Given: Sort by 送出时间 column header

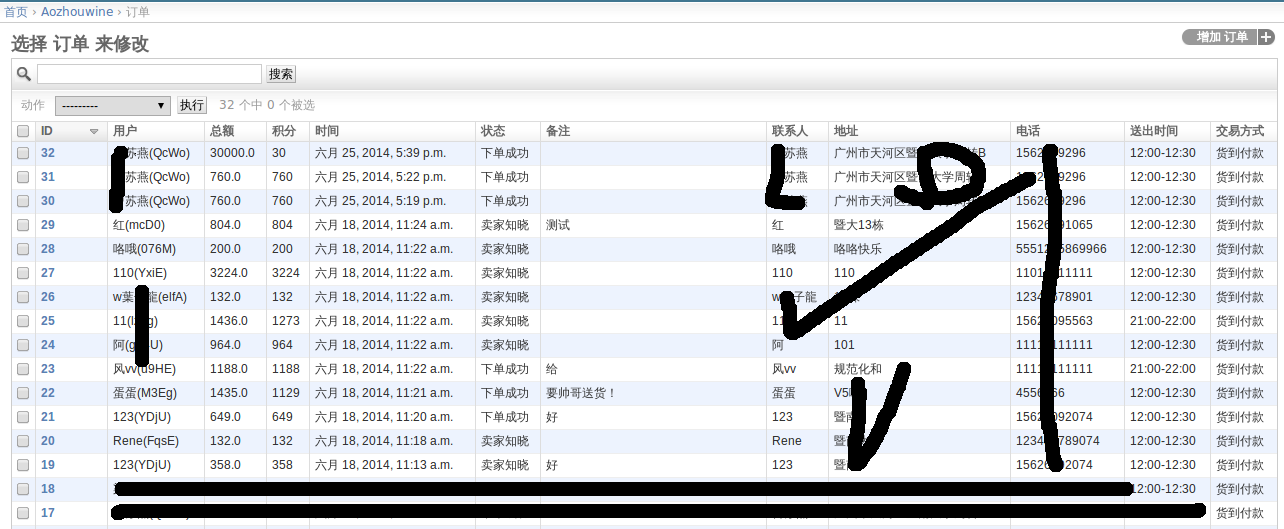Looking at the screenshot, I should click(1154, 131).
